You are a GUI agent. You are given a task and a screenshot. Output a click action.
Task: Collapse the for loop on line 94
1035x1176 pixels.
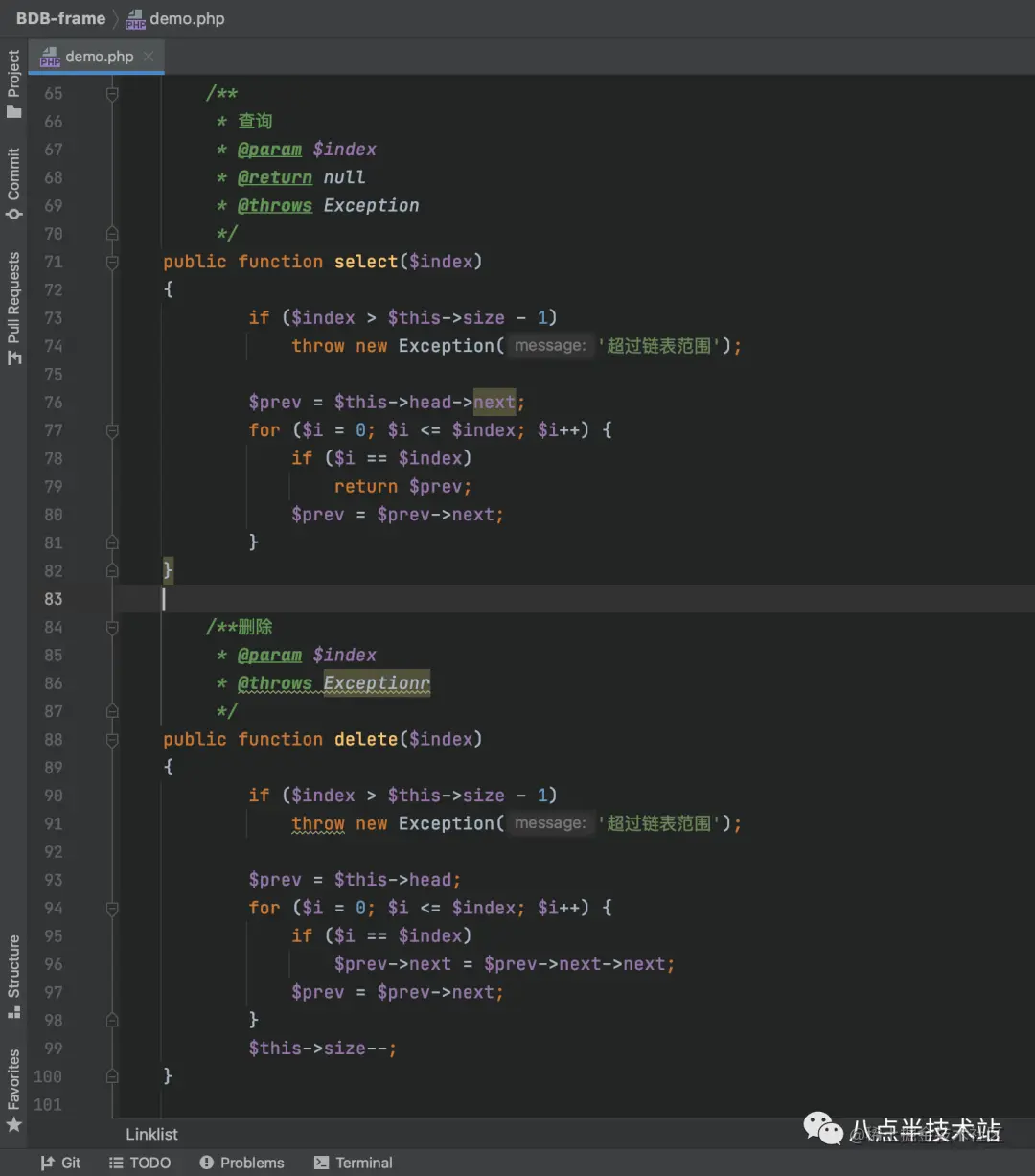(x=112, y=908)
